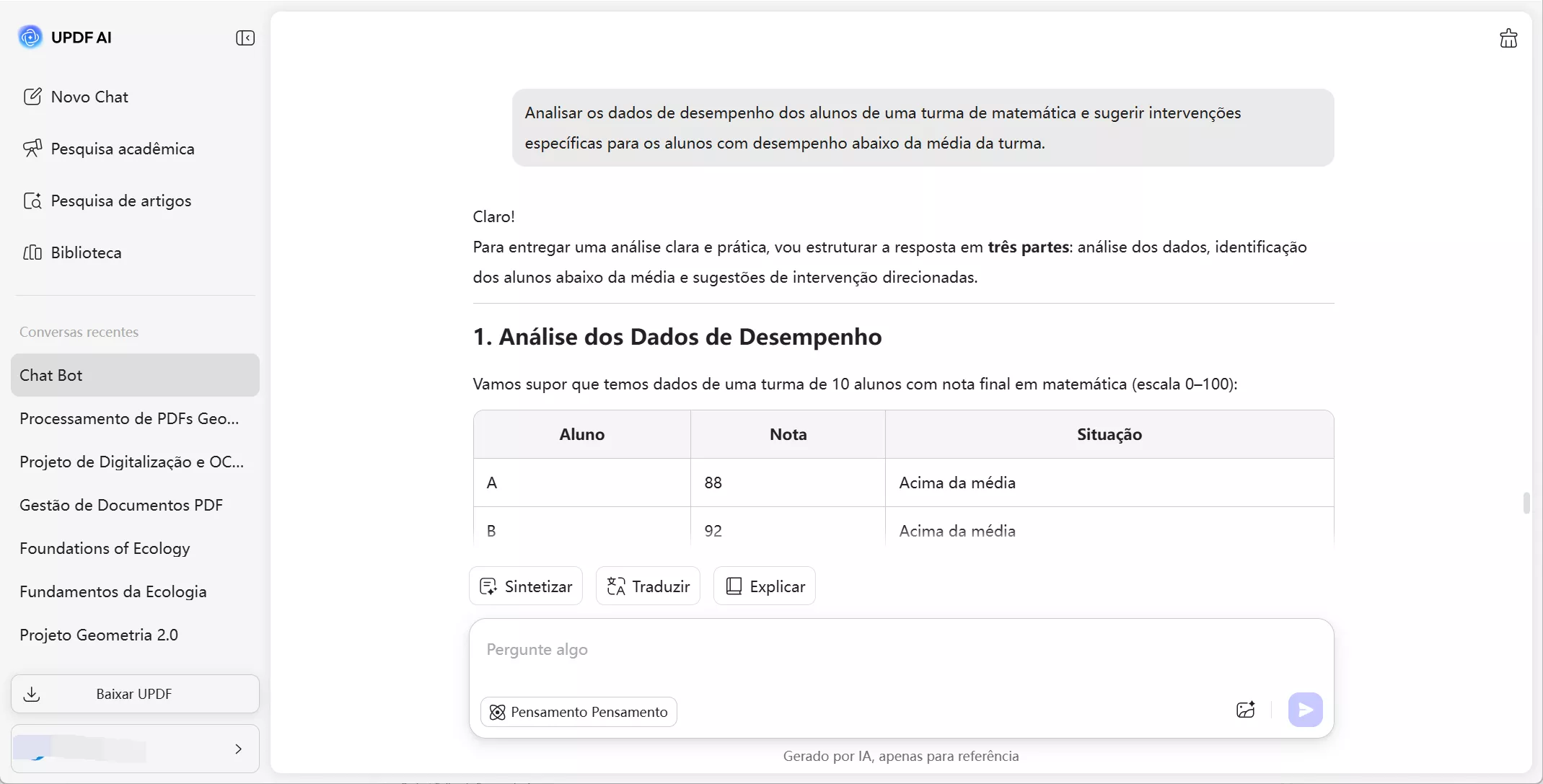Select the Sintetizar tool below the response
The height and width of the screenshot is (784, 1543).
(525, 586)
